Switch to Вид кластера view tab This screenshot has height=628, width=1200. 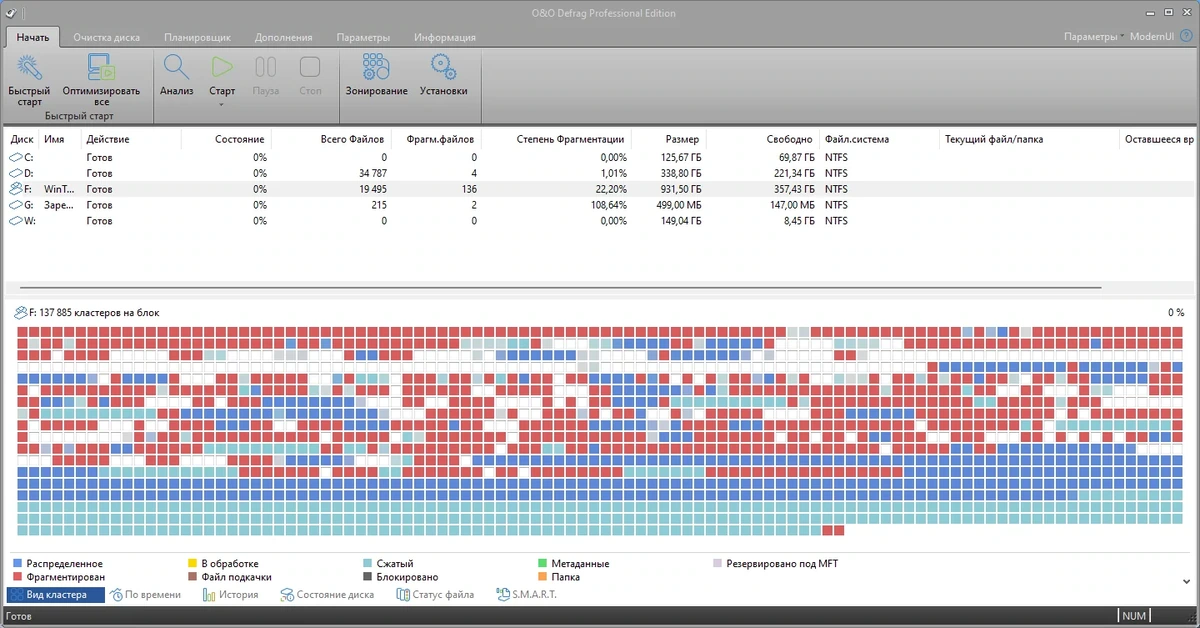(x=56, y=595)
